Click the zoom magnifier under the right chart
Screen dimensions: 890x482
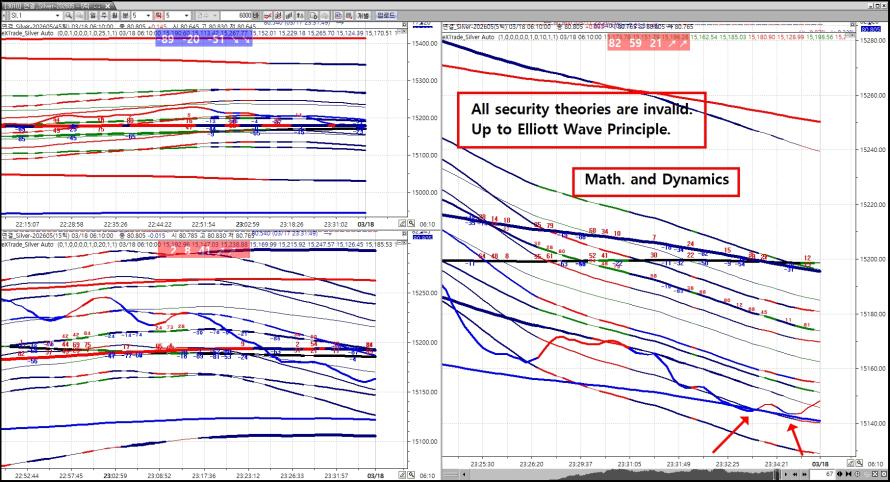pos(859,463)
